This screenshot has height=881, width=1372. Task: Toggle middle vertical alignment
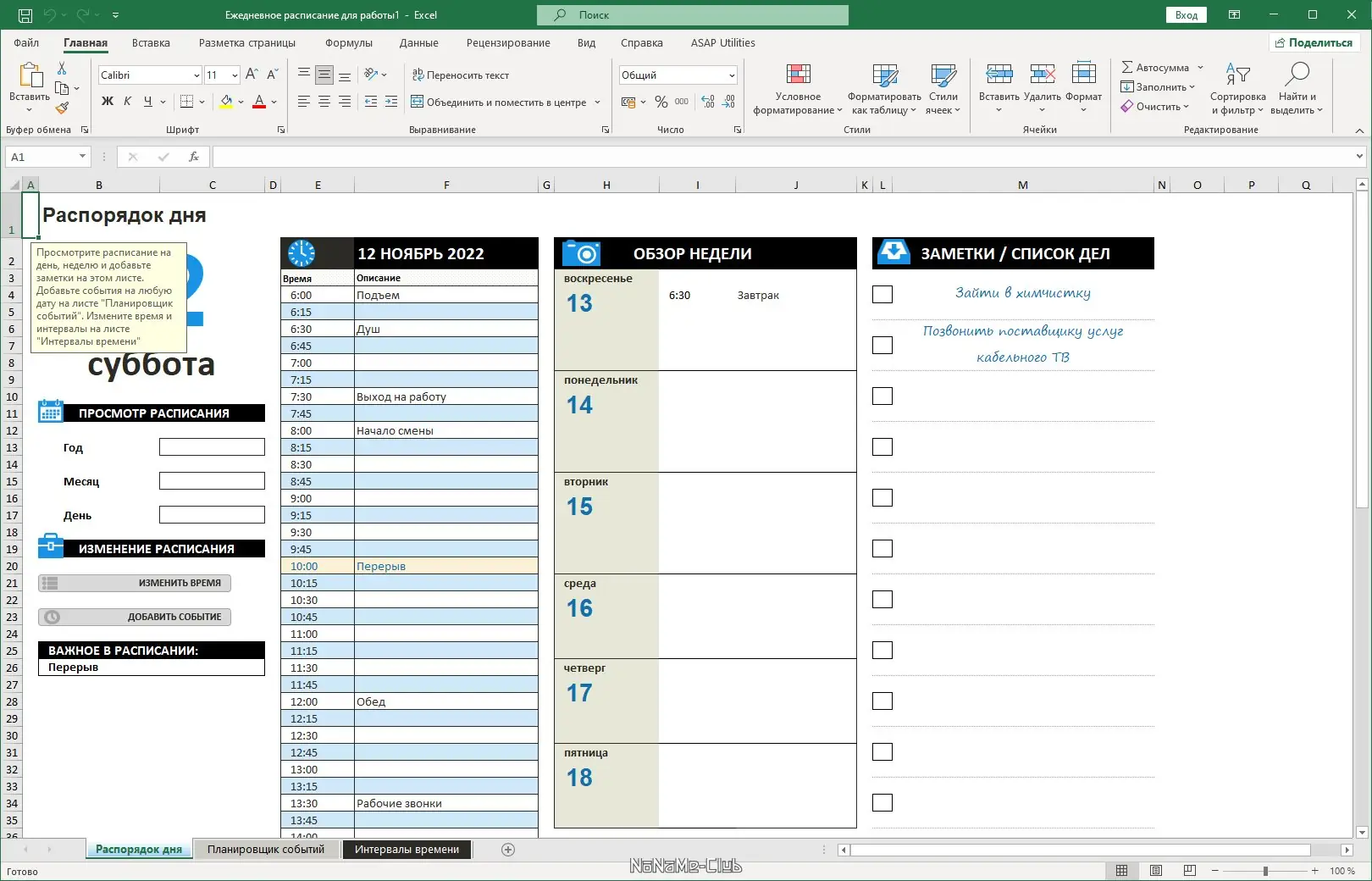324,75
